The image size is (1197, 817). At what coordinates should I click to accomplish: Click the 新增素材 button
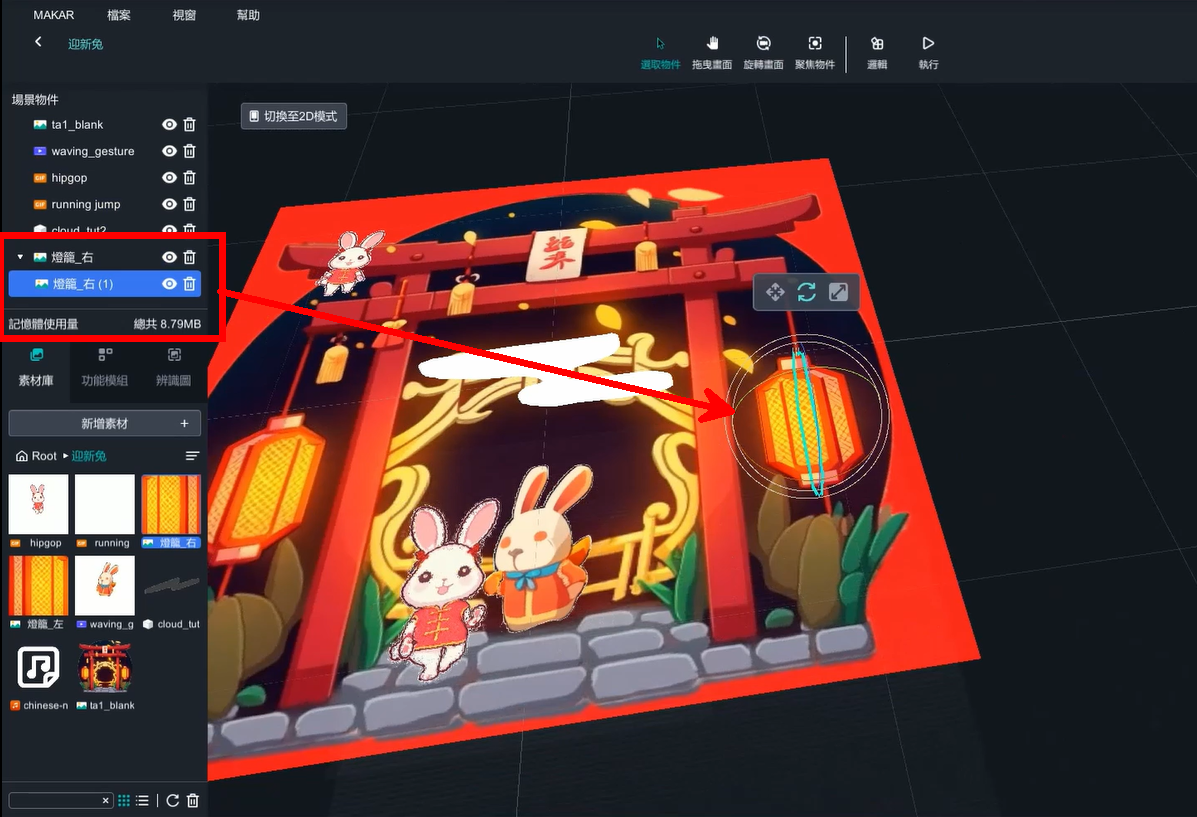click(104, 423)
